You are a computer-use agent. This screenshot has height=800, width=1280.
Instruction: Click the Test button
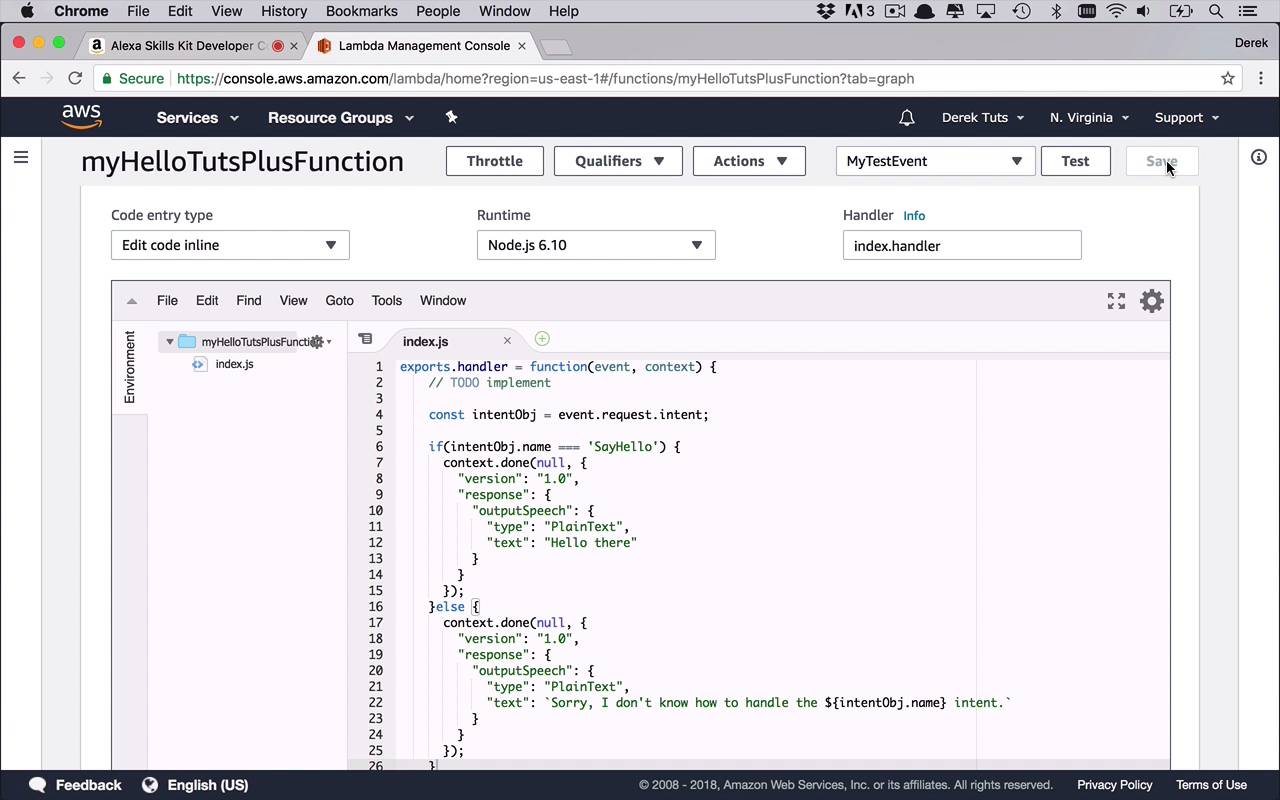click(1075, 161)
